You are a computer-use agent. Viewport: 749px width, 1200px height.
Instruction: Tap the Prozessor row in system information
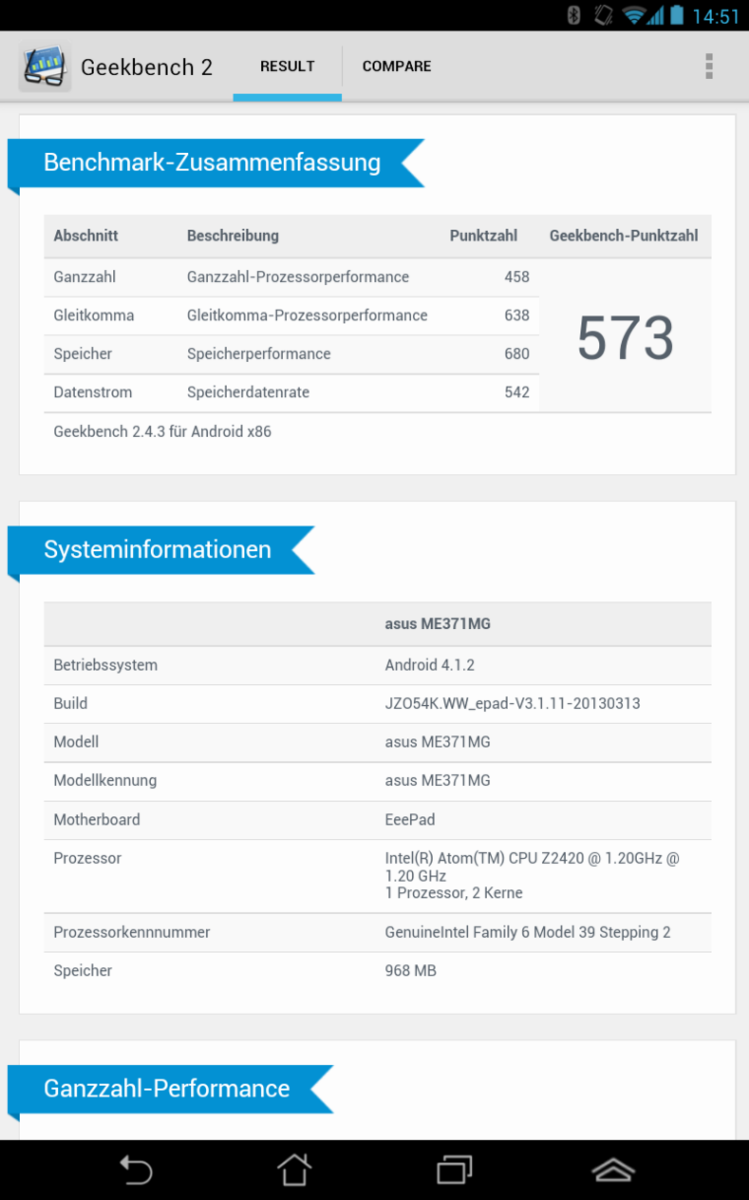pyautogui.click(x=377, y=875)
